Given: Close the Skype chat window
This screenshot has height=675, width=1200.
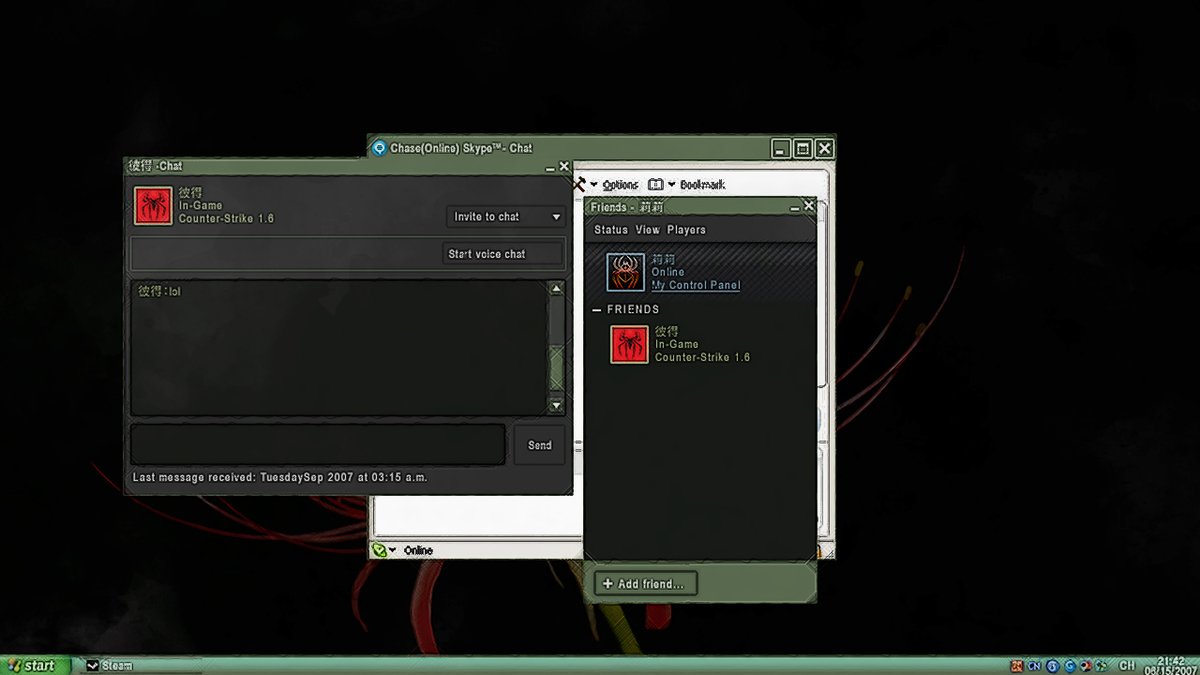Looking at the screenshot, I should click(824, 148).
